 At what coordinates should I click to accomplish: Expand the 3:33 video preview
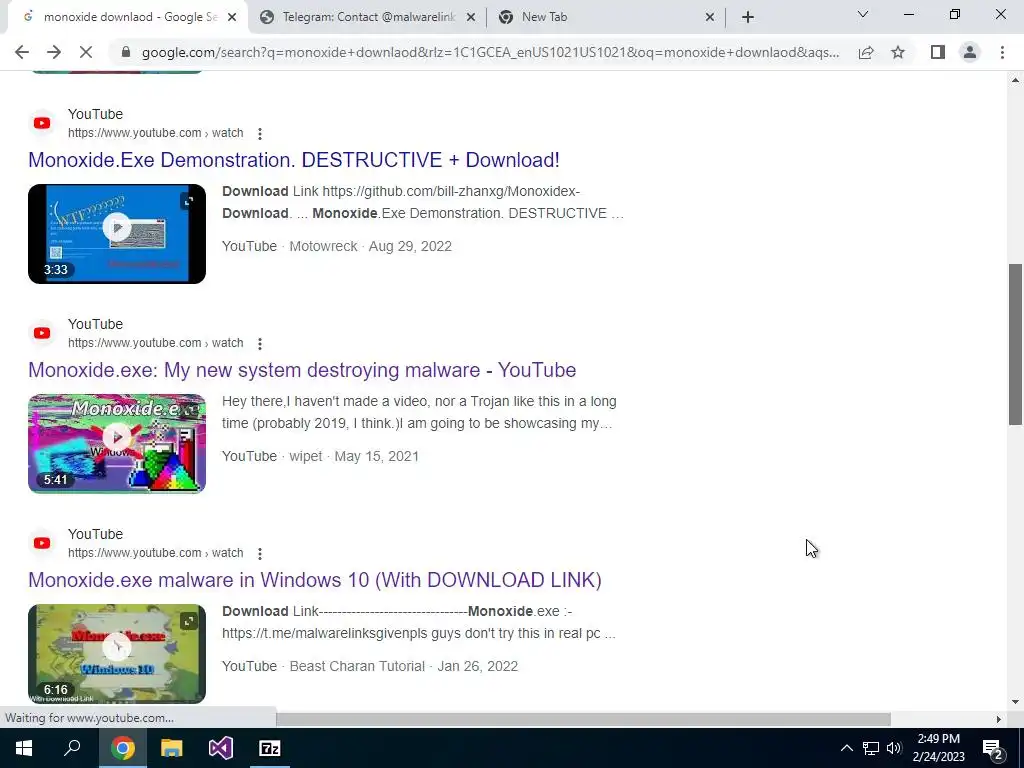[x=189, y=201]
